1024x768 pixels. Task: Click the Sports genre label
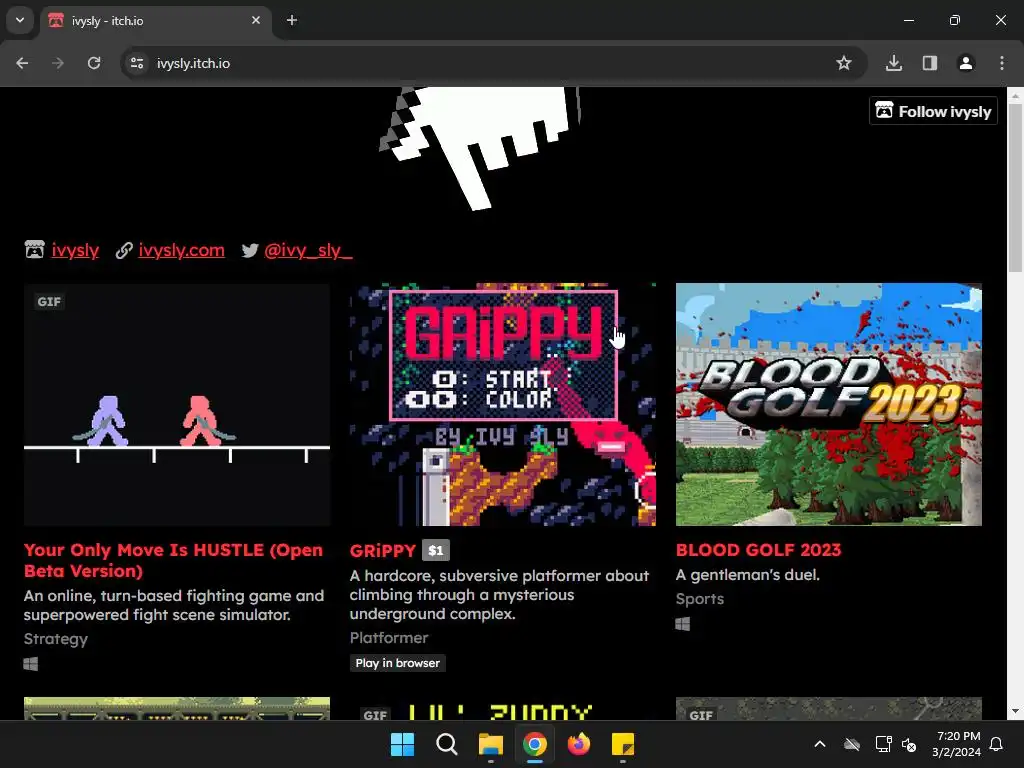coord(700,599)
